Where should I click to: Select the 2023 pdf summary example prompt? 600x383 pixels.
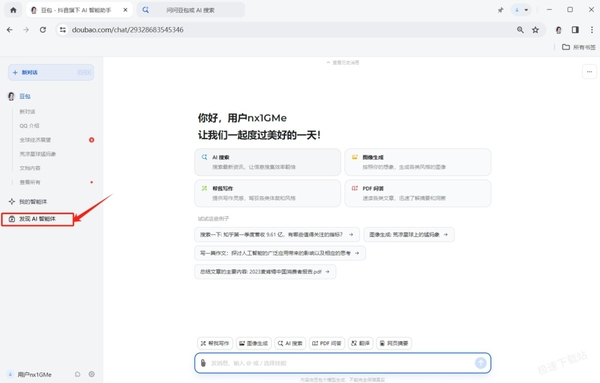tap(265, 272)
